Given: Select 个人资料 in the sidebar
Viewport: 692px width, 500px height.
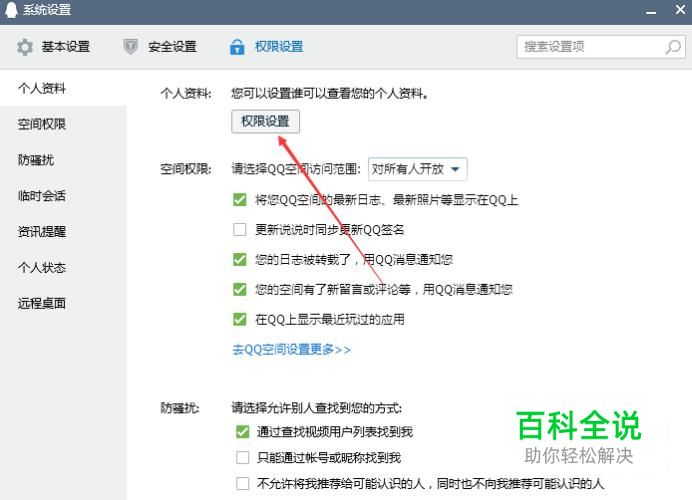Looking at the screenshot, I should [x=63, y=88].
